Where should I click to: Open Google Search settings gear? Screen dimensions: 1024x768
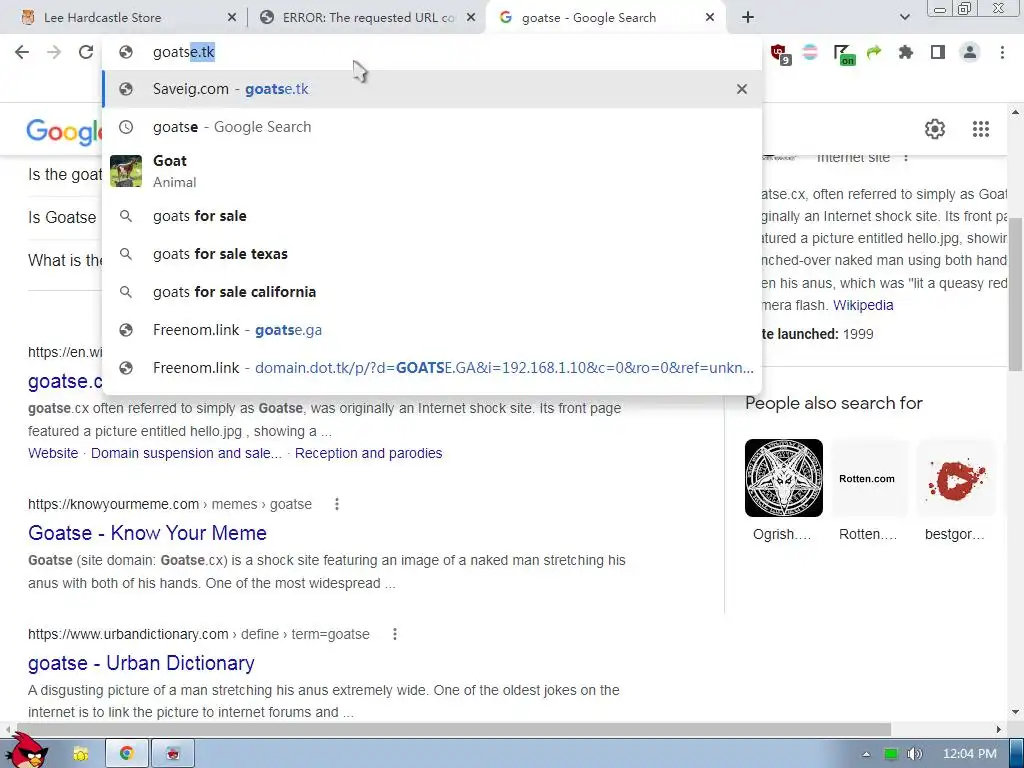935,129
